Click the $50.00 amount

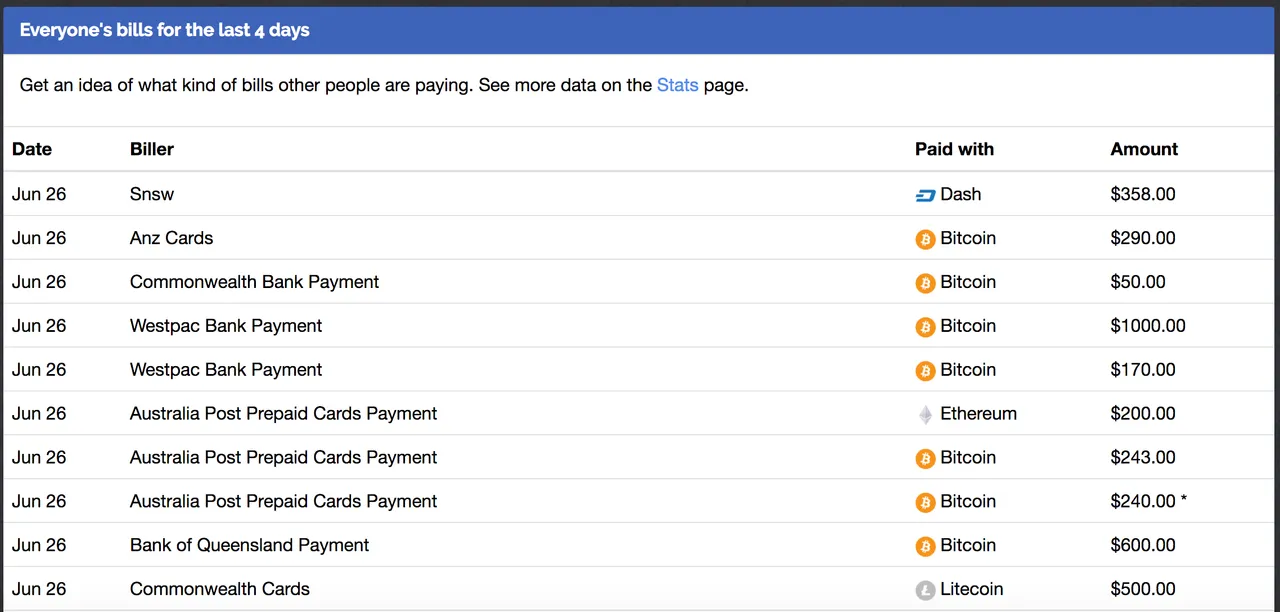click(1138, 282)
